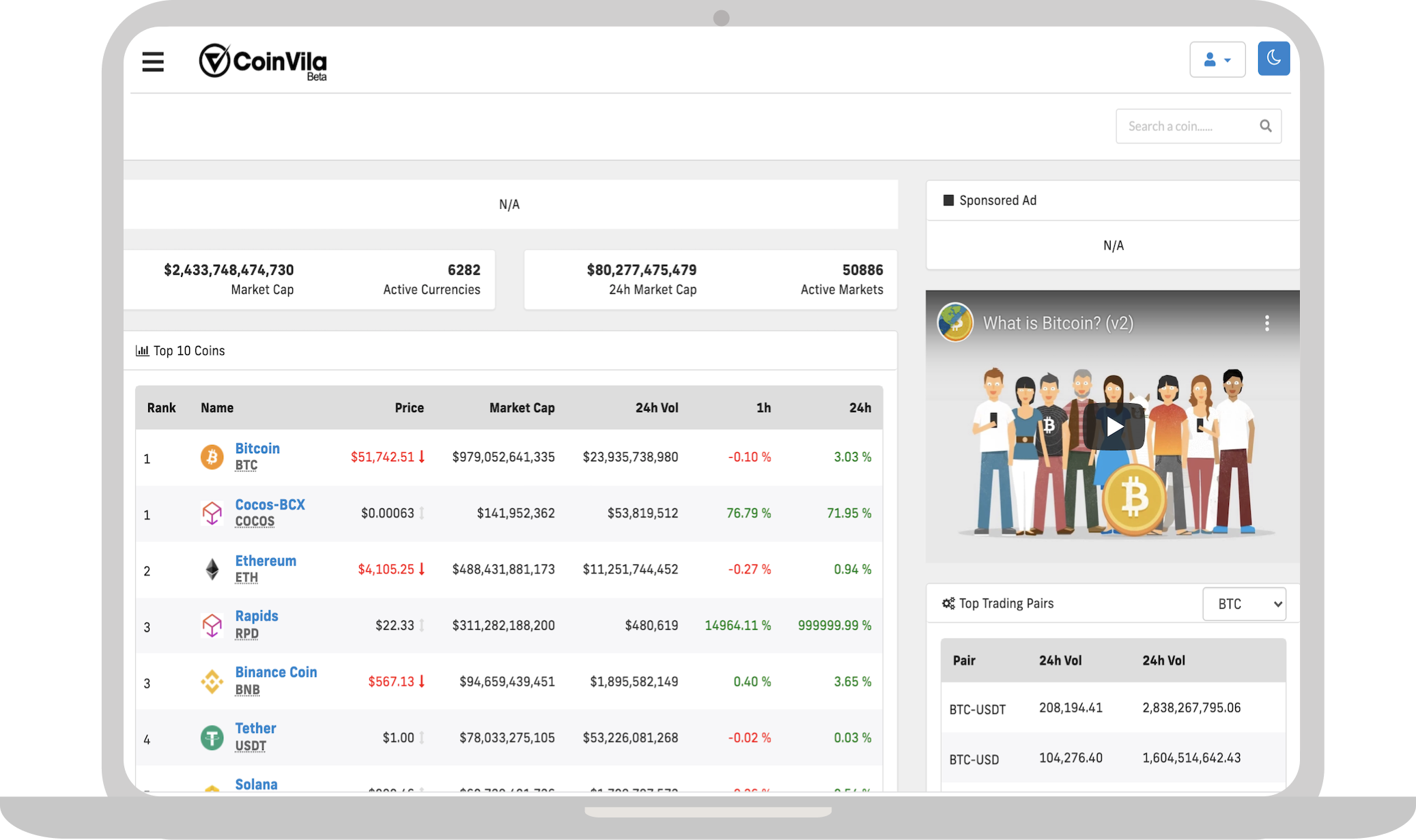Click the Rank column header
The image size is (1416, 840).
point(161,408)
